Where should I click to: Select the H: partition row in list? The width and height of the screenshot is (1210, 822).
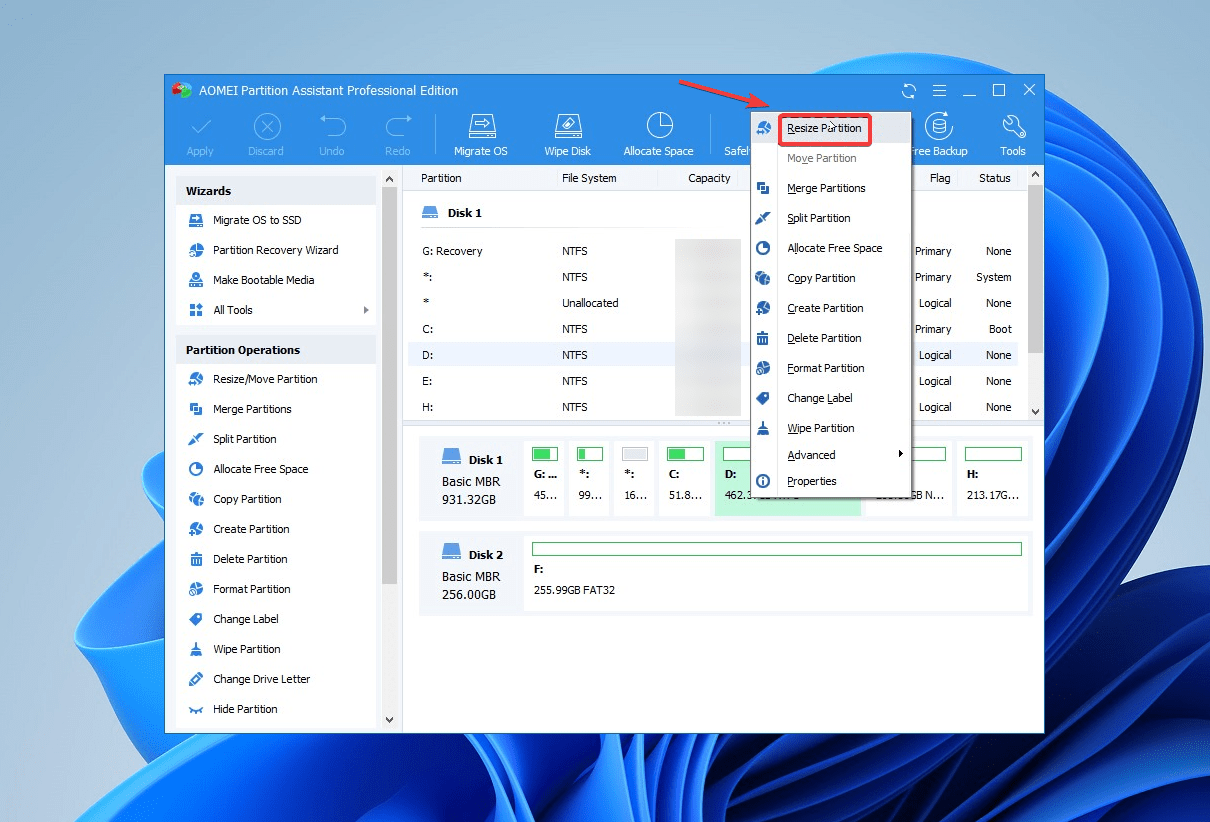click(x=715, y=407)
